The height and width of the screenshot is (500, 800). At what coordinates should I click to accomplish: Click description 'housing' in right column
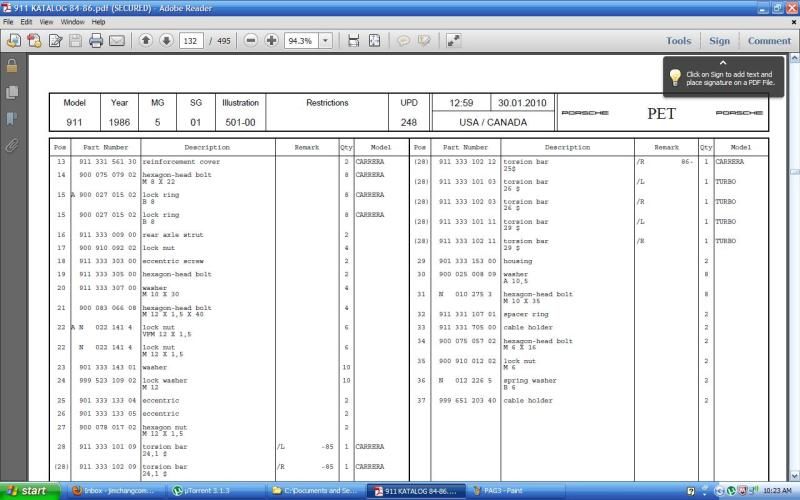[x=518, y=261]
